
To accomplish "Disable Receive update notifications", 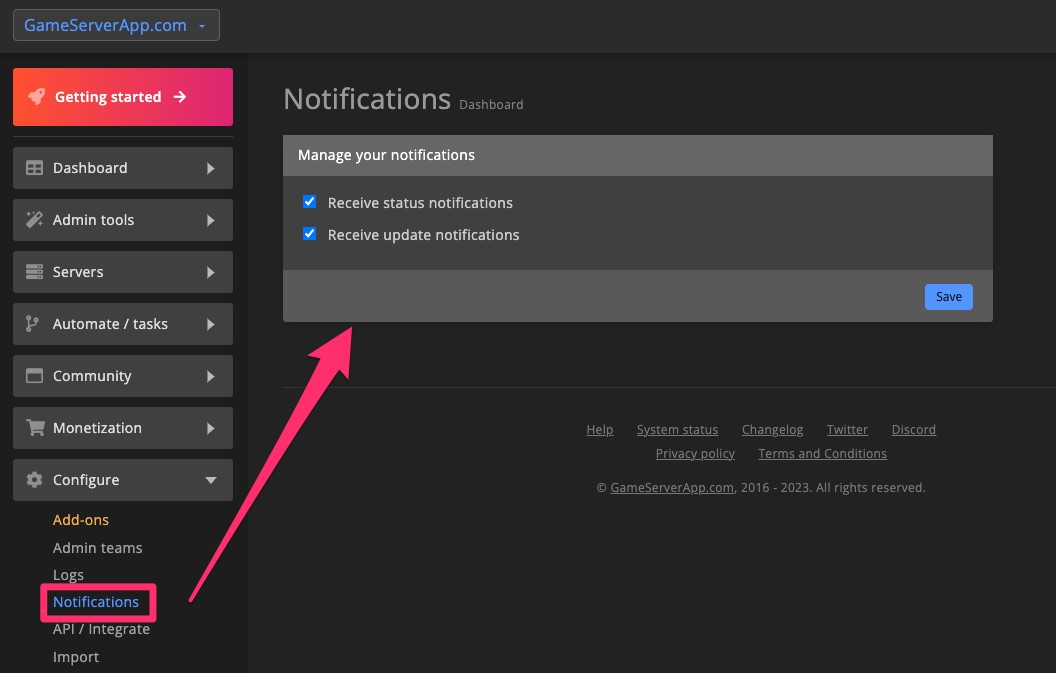I will point(309,233).
